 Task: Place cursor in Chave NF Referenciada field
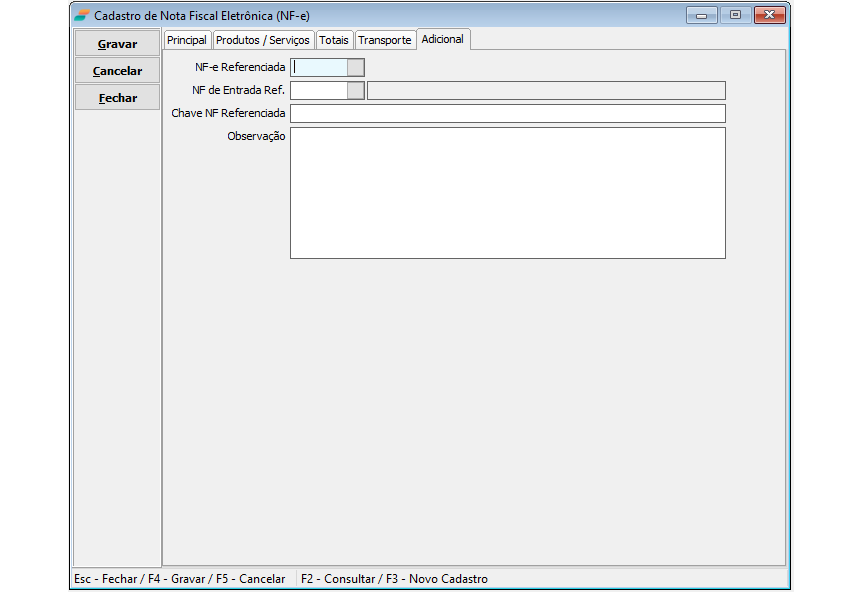[507, 113]
